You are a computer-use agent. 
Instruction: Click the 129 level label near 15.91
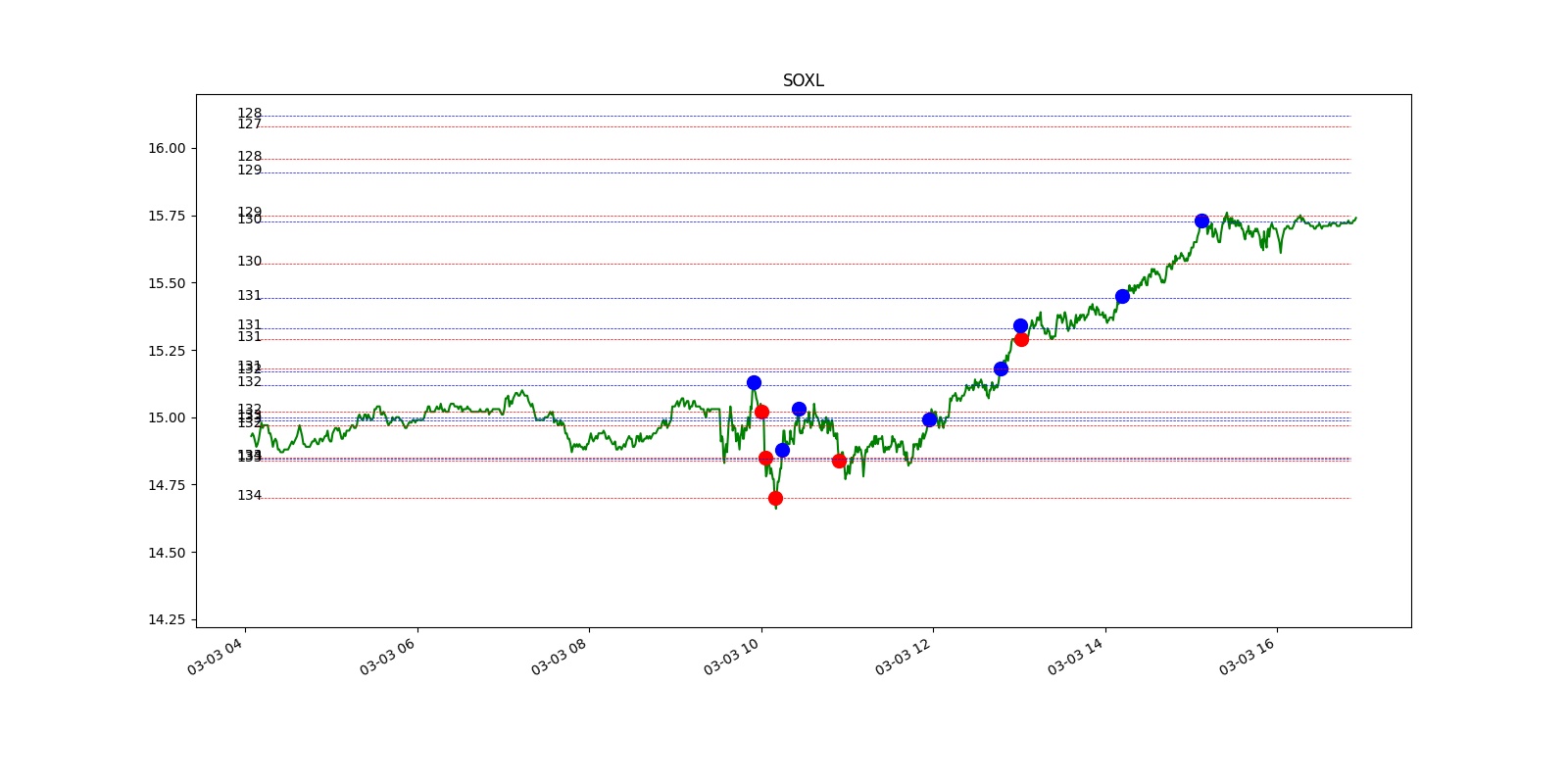[249, 171]
